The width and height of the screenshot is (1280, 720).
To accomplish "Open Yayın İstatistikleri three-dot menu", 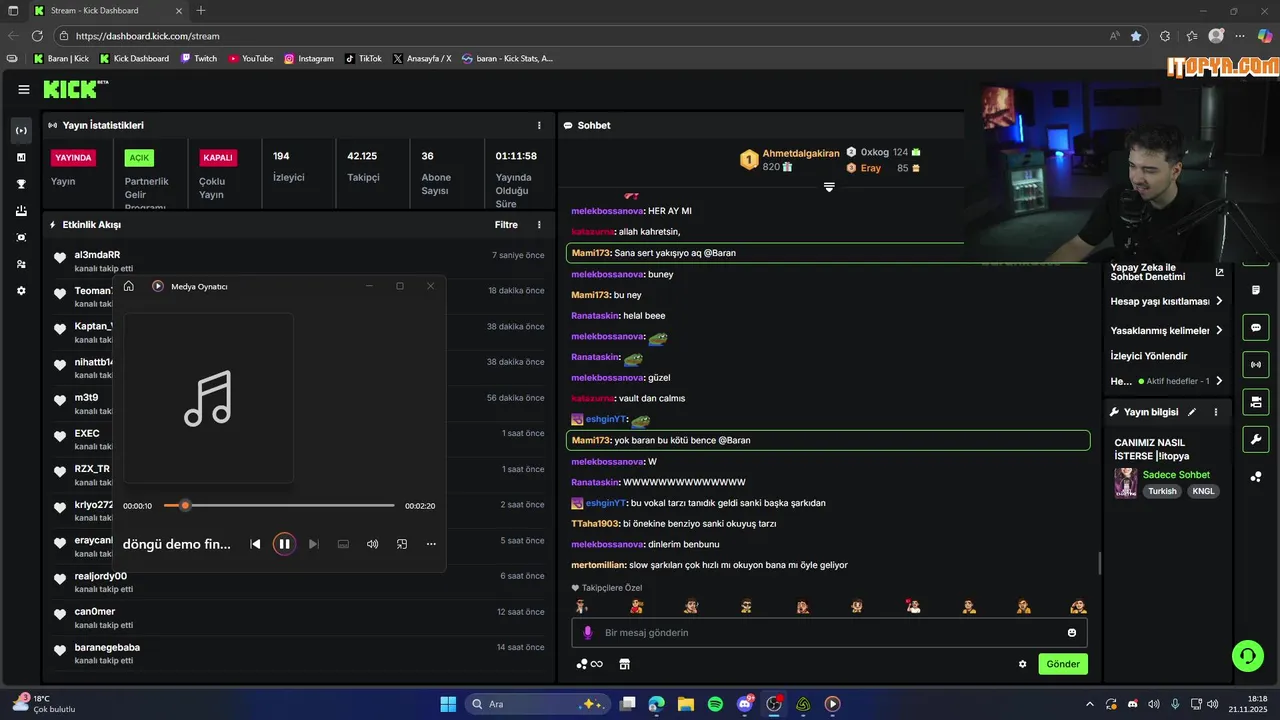I will (539, 126).
